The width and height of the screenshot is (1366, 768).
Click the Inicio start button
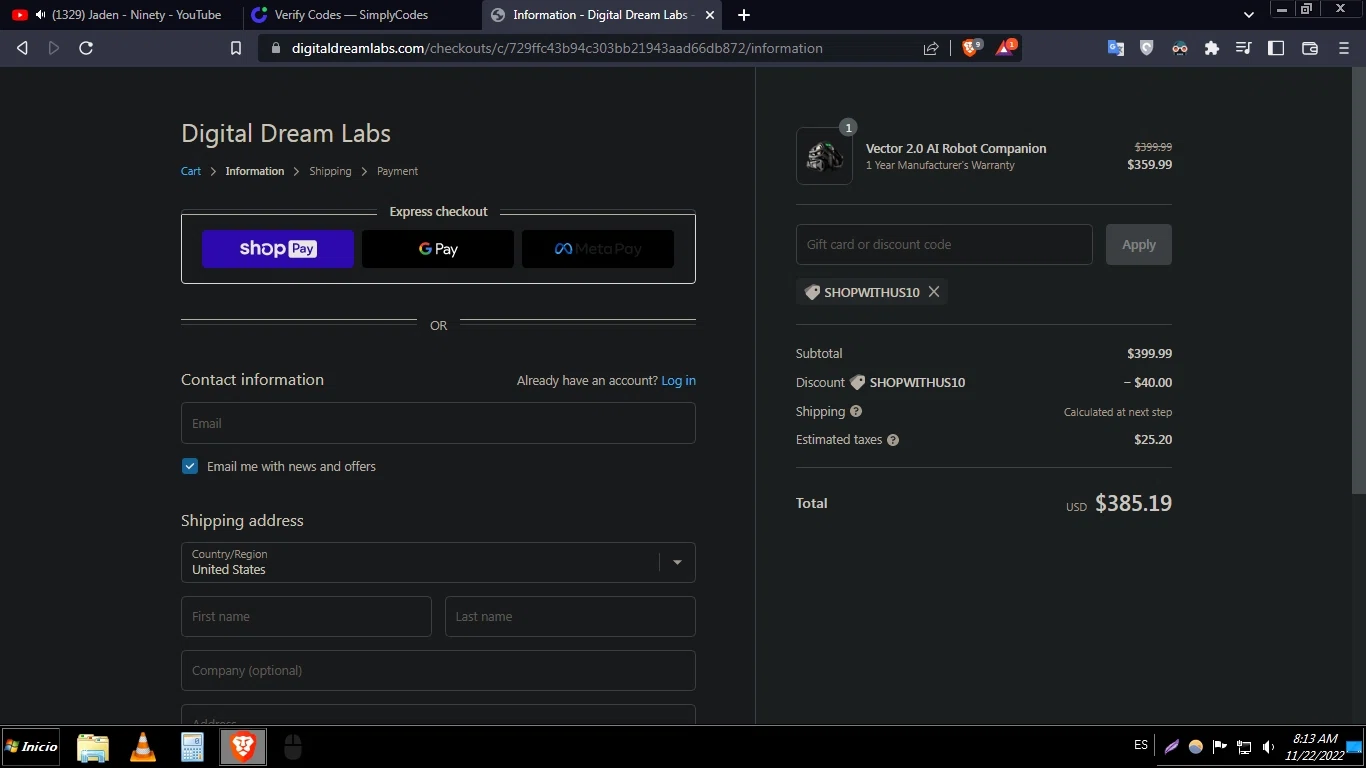click(x=32, y=747)
